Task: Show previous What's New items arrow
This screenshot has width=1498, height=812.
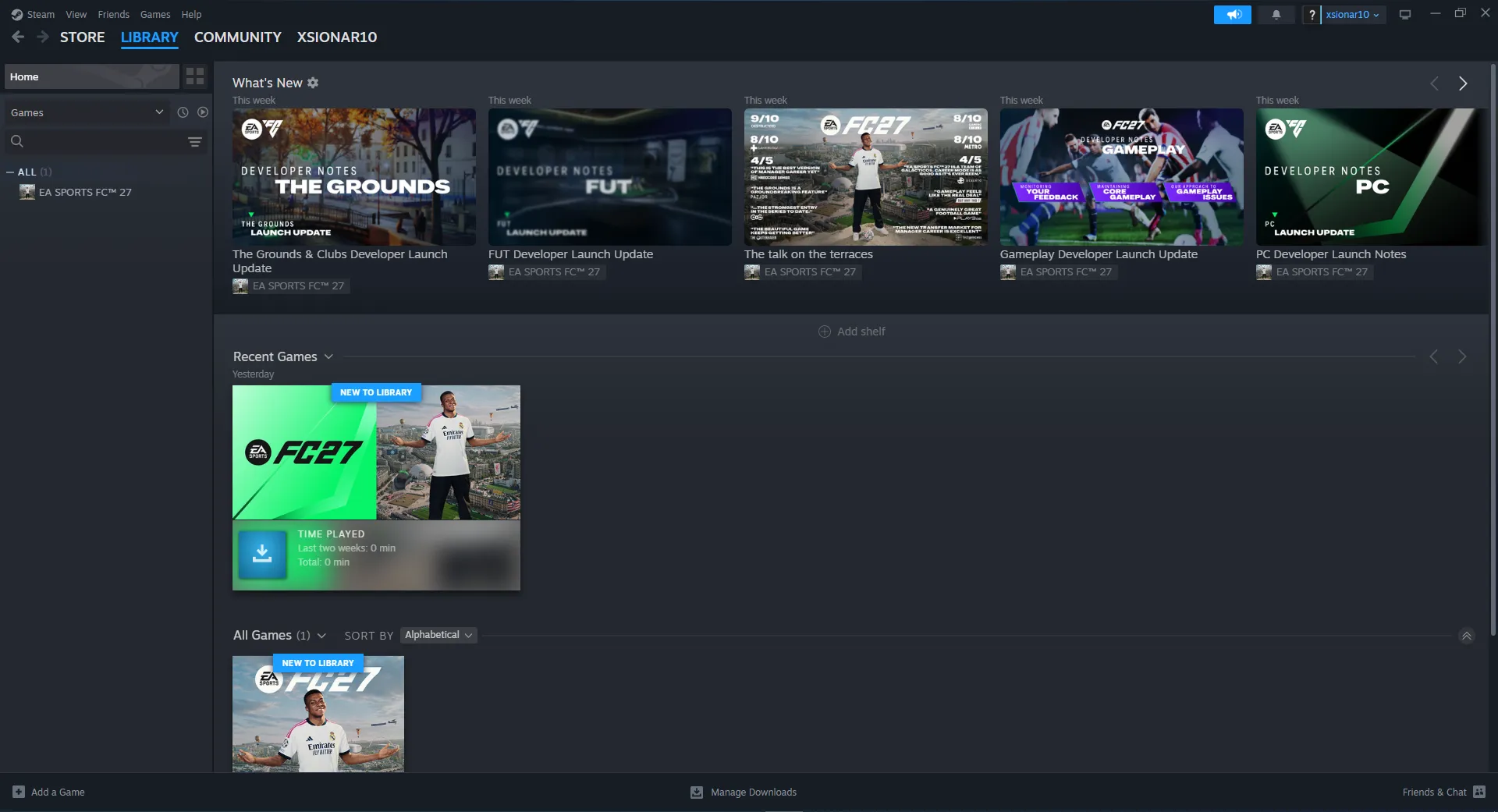Action: coord(1434,83)
